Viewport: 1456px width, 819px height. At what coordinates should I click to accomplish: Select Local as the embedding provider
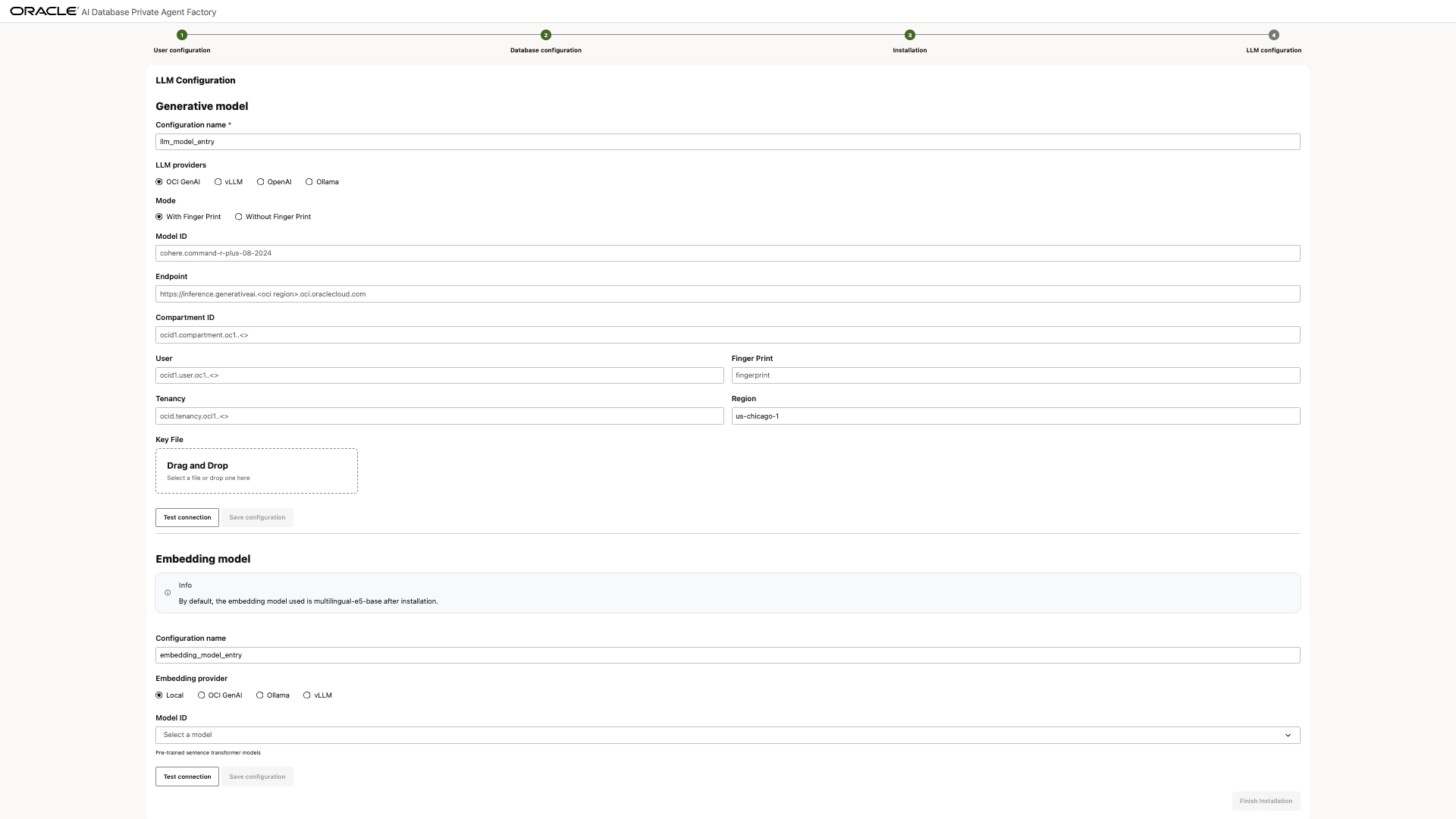159,695
